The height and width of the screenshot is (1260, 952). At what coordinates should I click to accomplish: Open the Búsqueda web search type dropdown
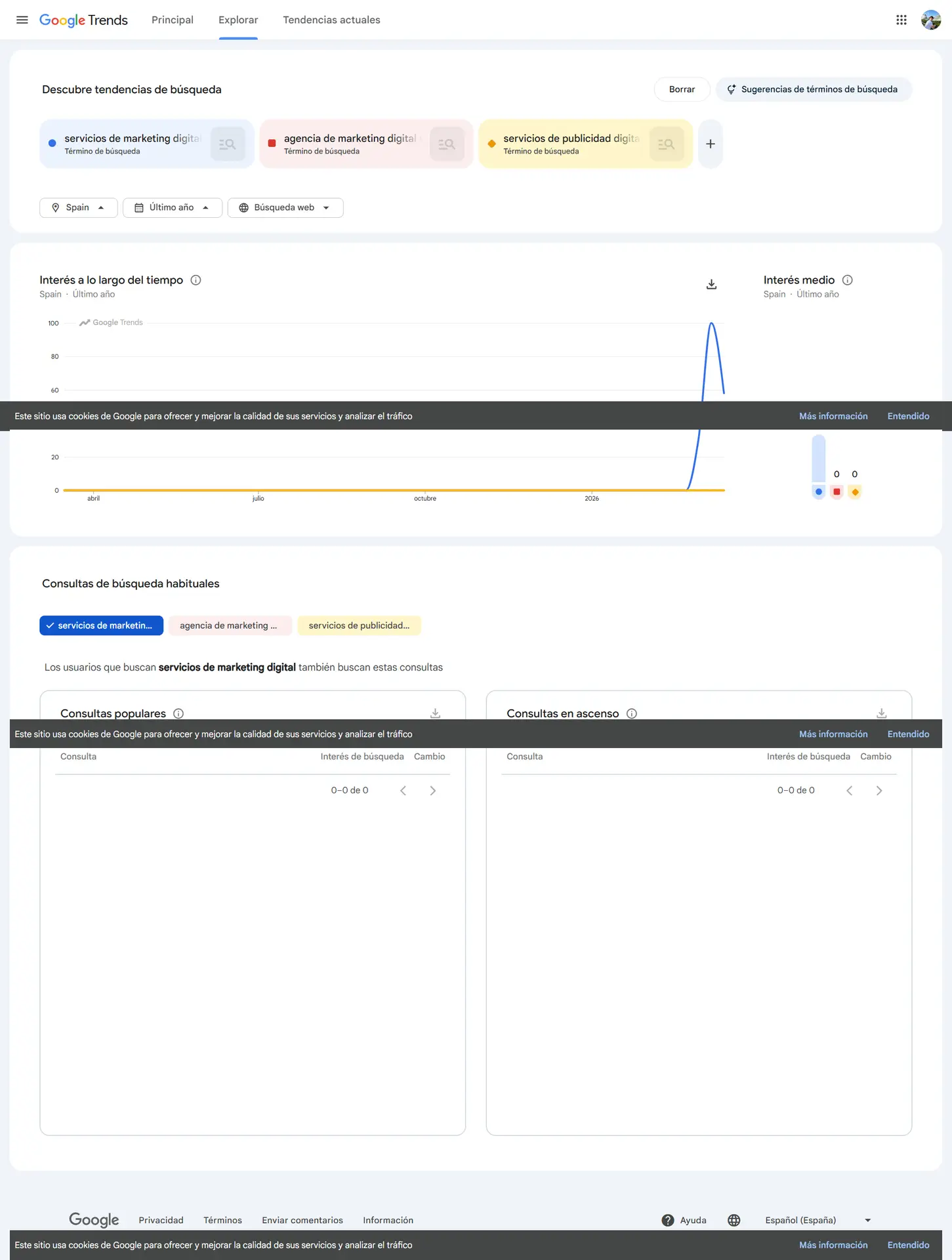[285, 207]
